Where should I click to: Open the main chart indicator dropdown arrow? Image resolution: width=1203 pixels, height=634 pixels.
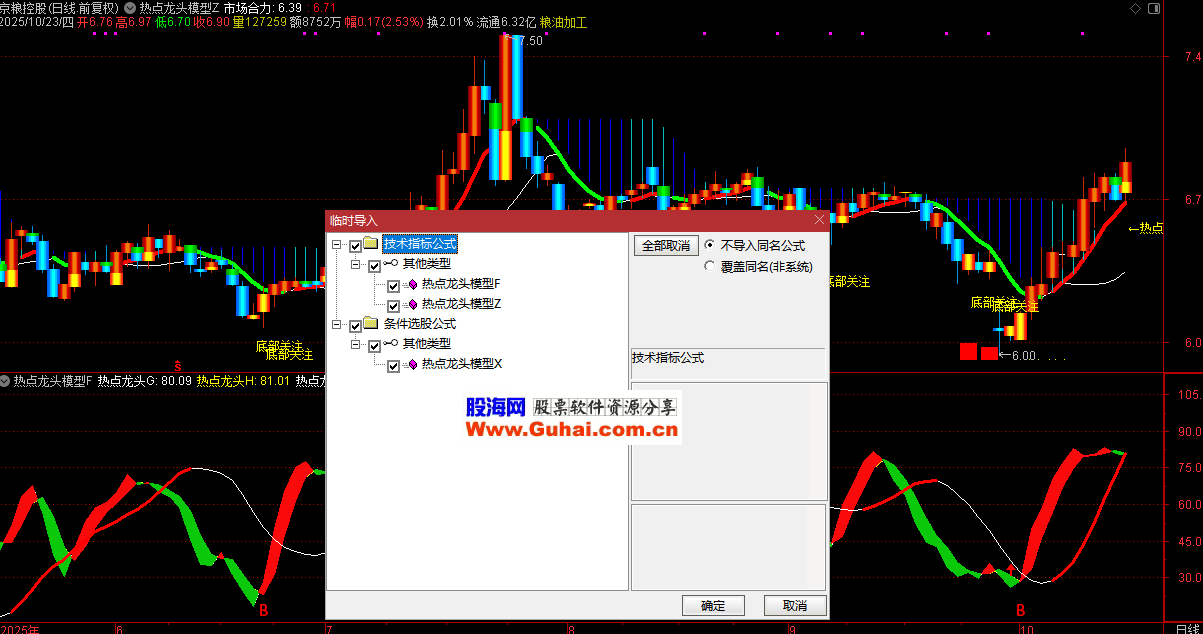[129, 7]
